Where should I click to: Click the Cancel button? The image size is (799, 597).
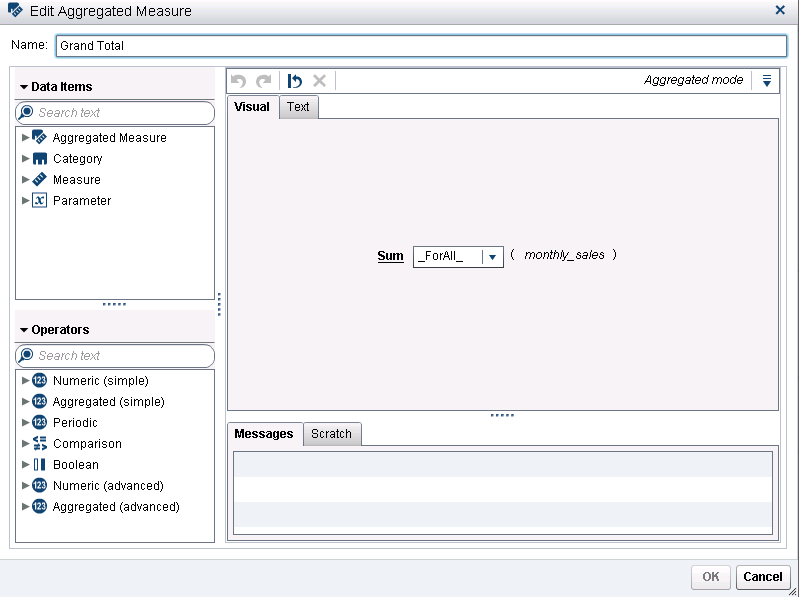763,577
